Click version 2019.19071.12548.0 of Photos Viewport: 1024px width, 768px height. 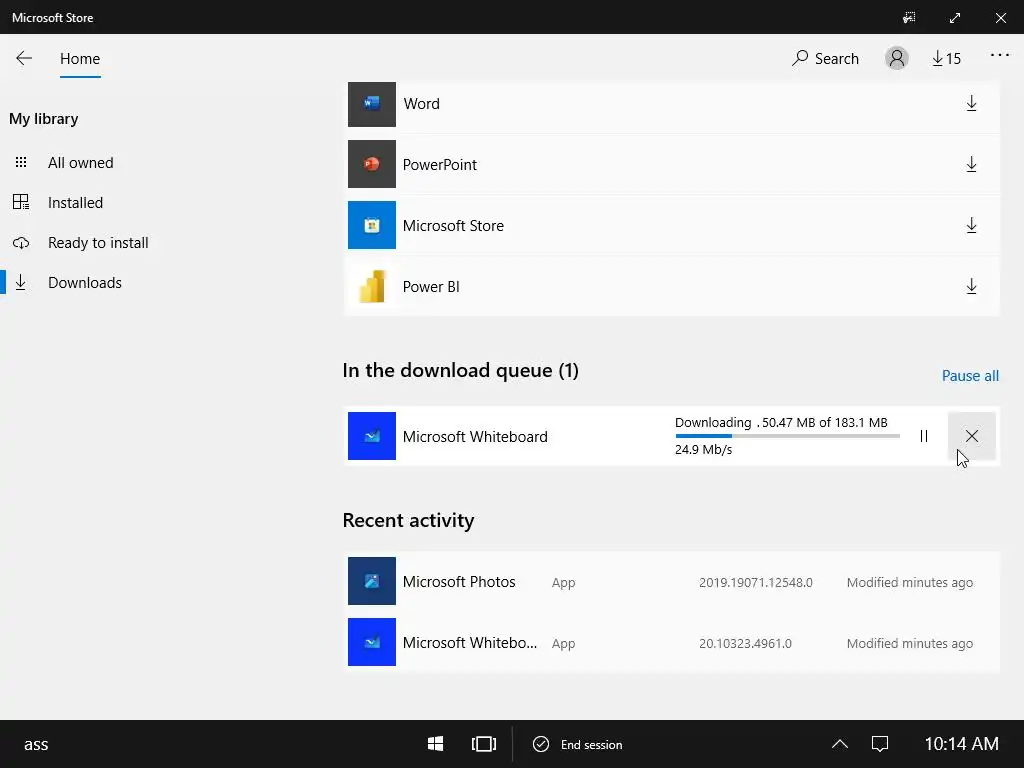[x=756, y=582]
